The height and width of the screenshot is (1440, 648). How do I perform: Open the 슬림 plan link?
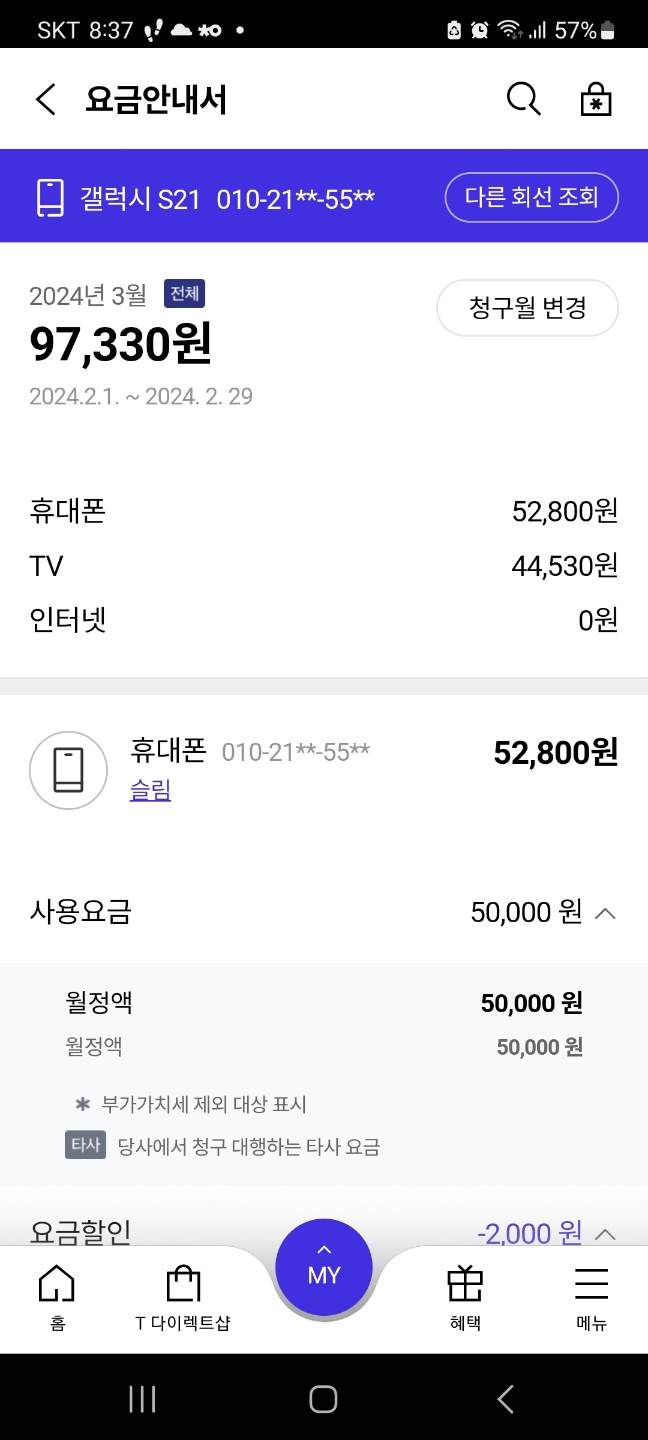(150, 791)
